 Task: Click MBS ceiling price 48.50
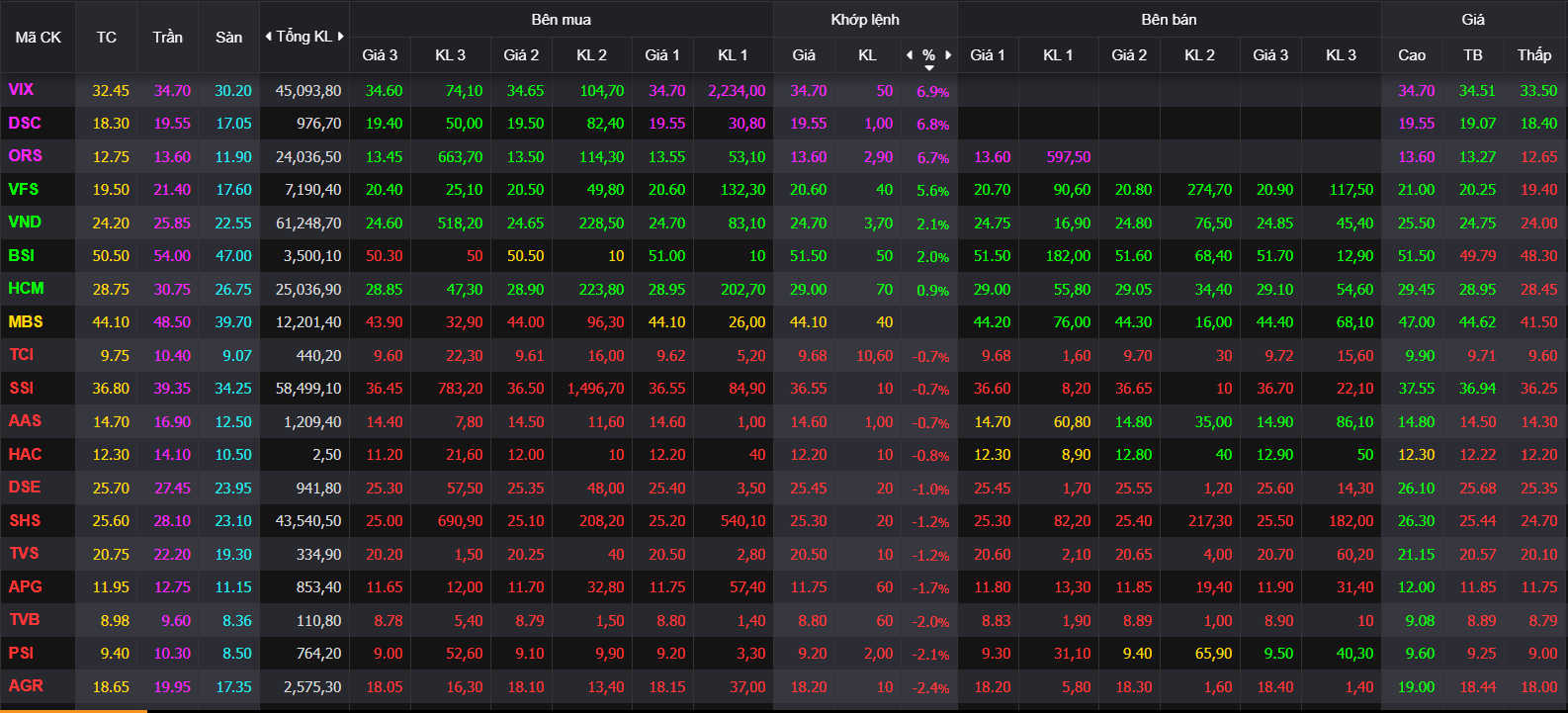172,322
